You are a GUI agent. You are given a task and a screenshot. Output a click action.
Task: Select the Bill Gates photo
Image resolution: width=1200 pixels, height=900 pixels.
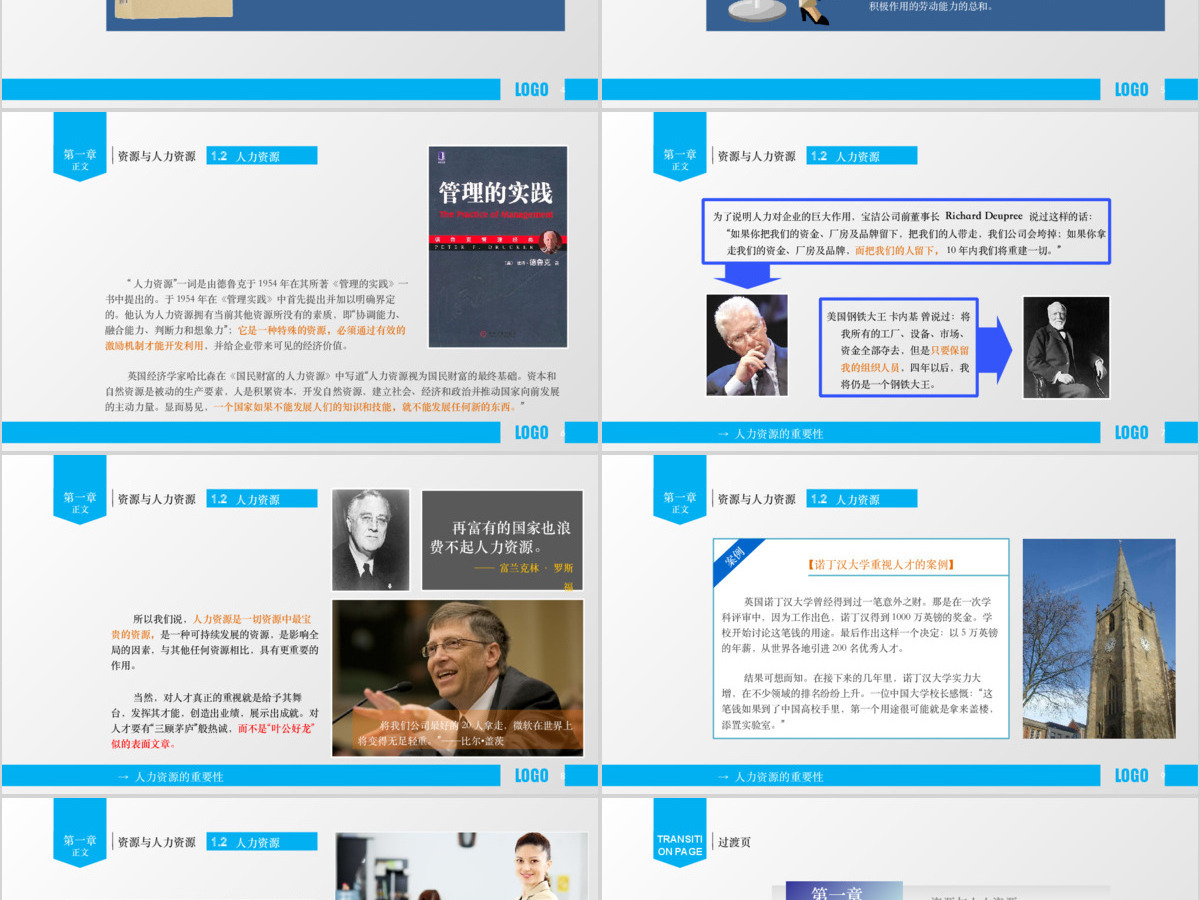click(x=458, y=678)
